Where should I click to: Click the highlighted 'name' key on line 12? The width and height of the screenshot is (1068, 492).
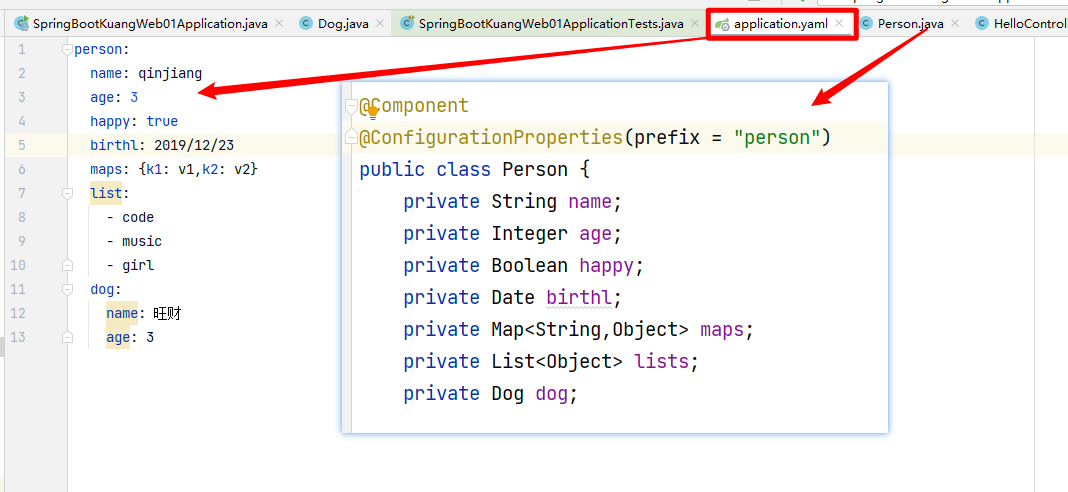pyautogui.click(x=122, y=313)
